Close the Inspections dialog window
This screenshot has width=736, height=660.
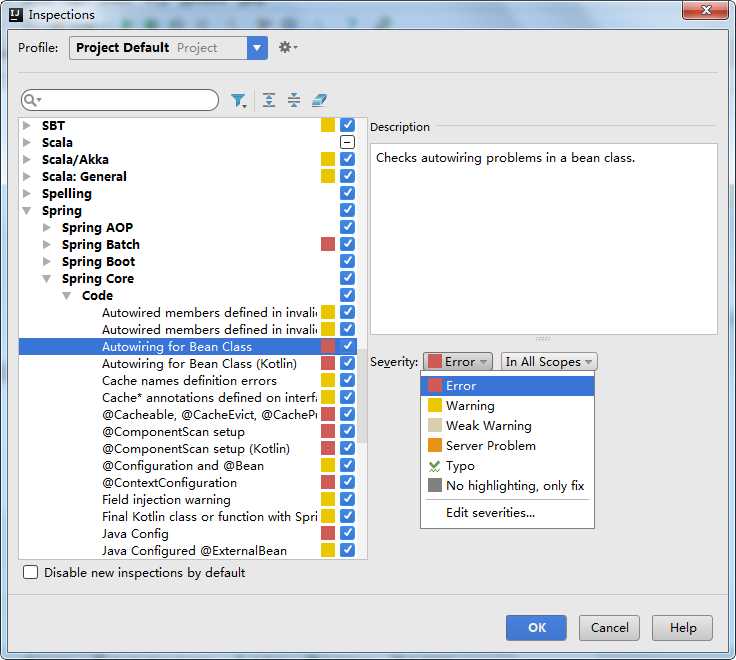pos(705,10)
